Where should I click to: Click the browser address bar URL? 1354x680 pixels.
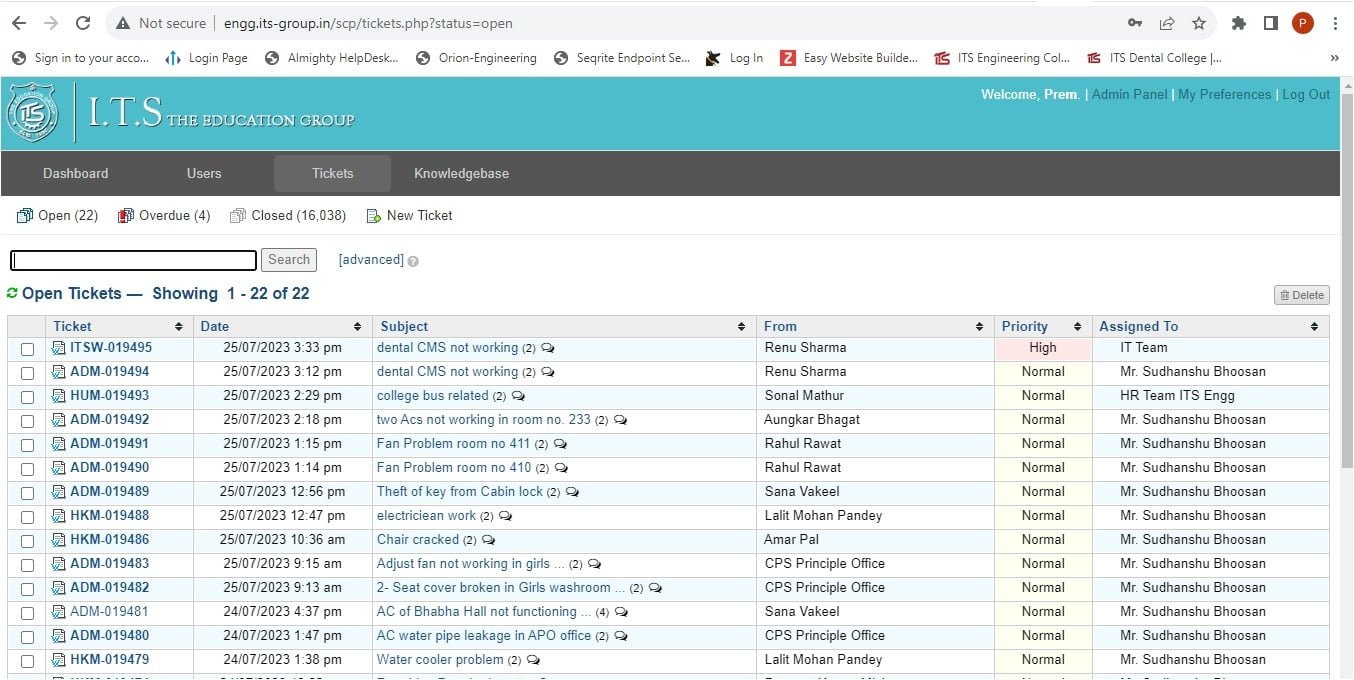coord(368,23)
